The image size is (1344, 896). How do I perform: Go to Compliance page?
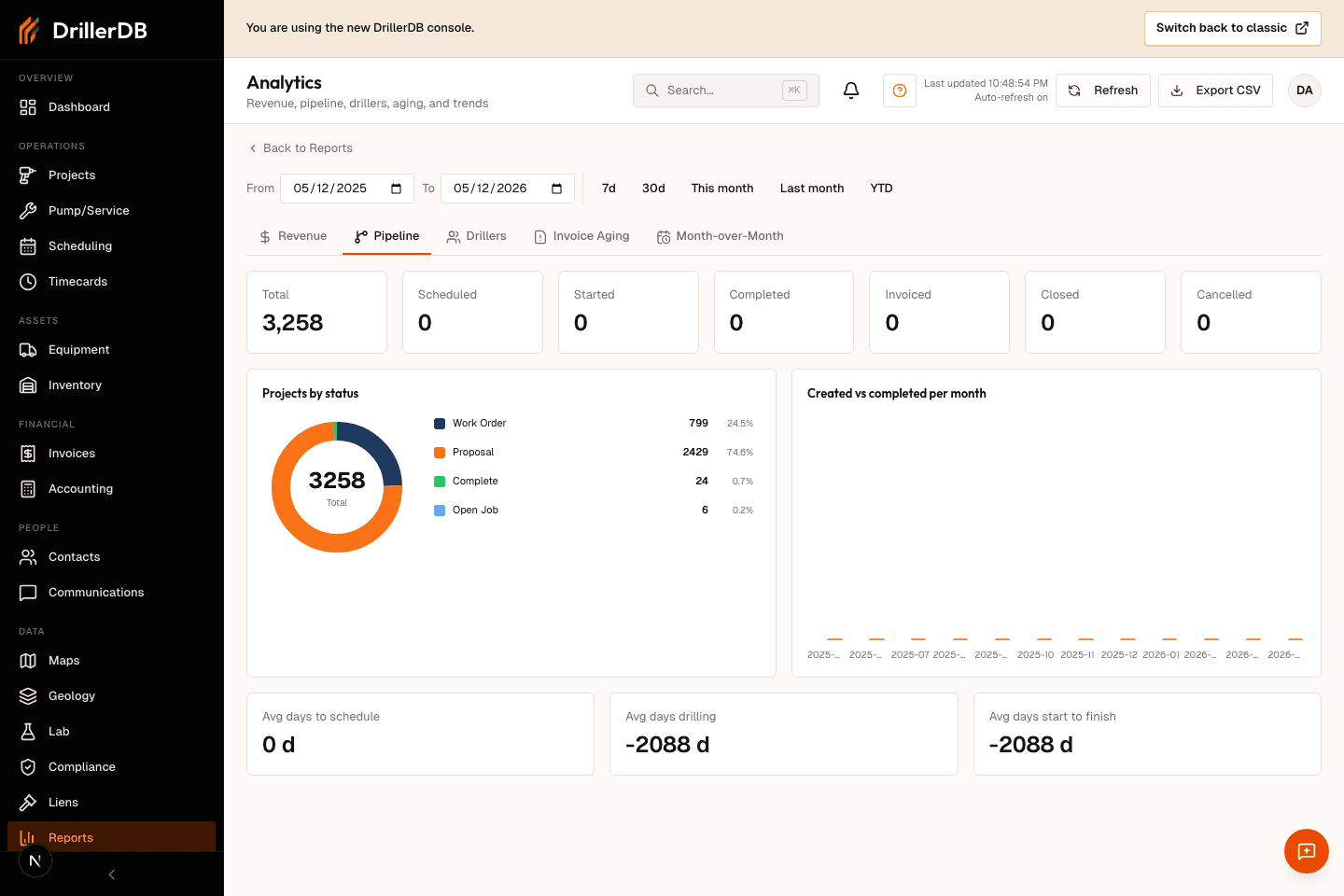(111, 767)
